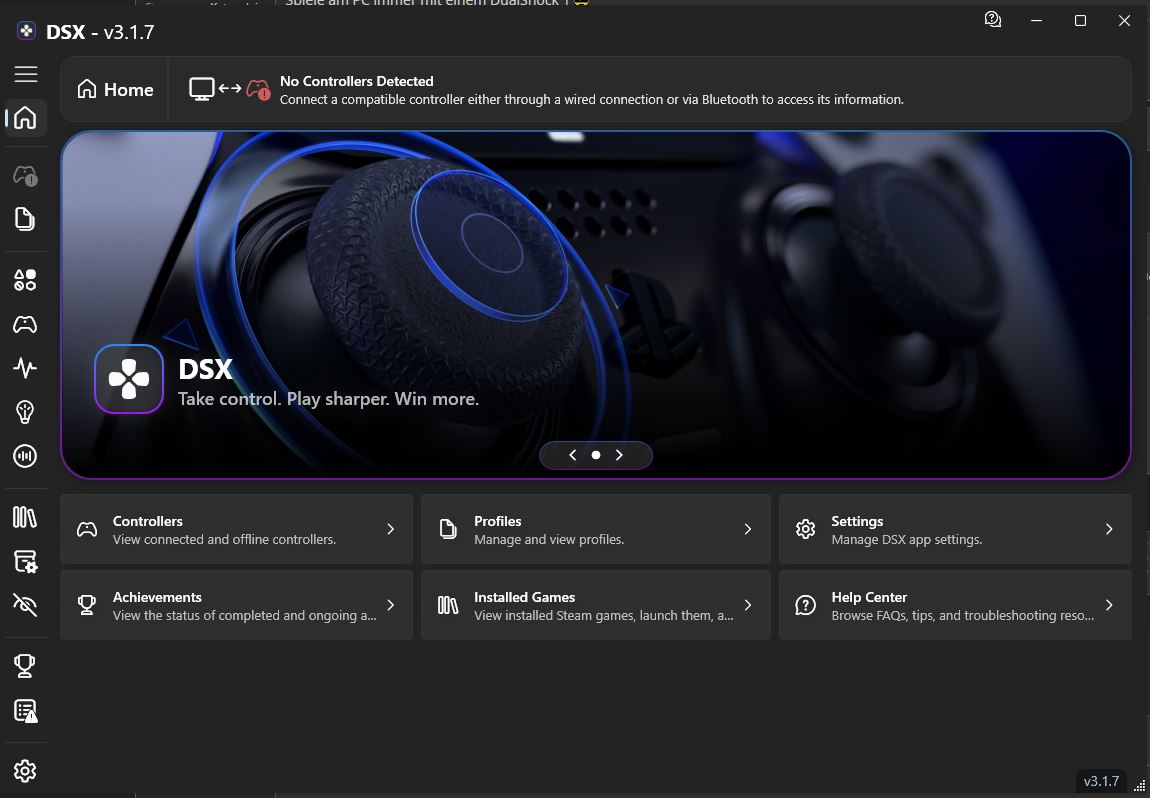Open the Installed Games card
Viewport: 1150px width, 798px height.
[596, 605]
